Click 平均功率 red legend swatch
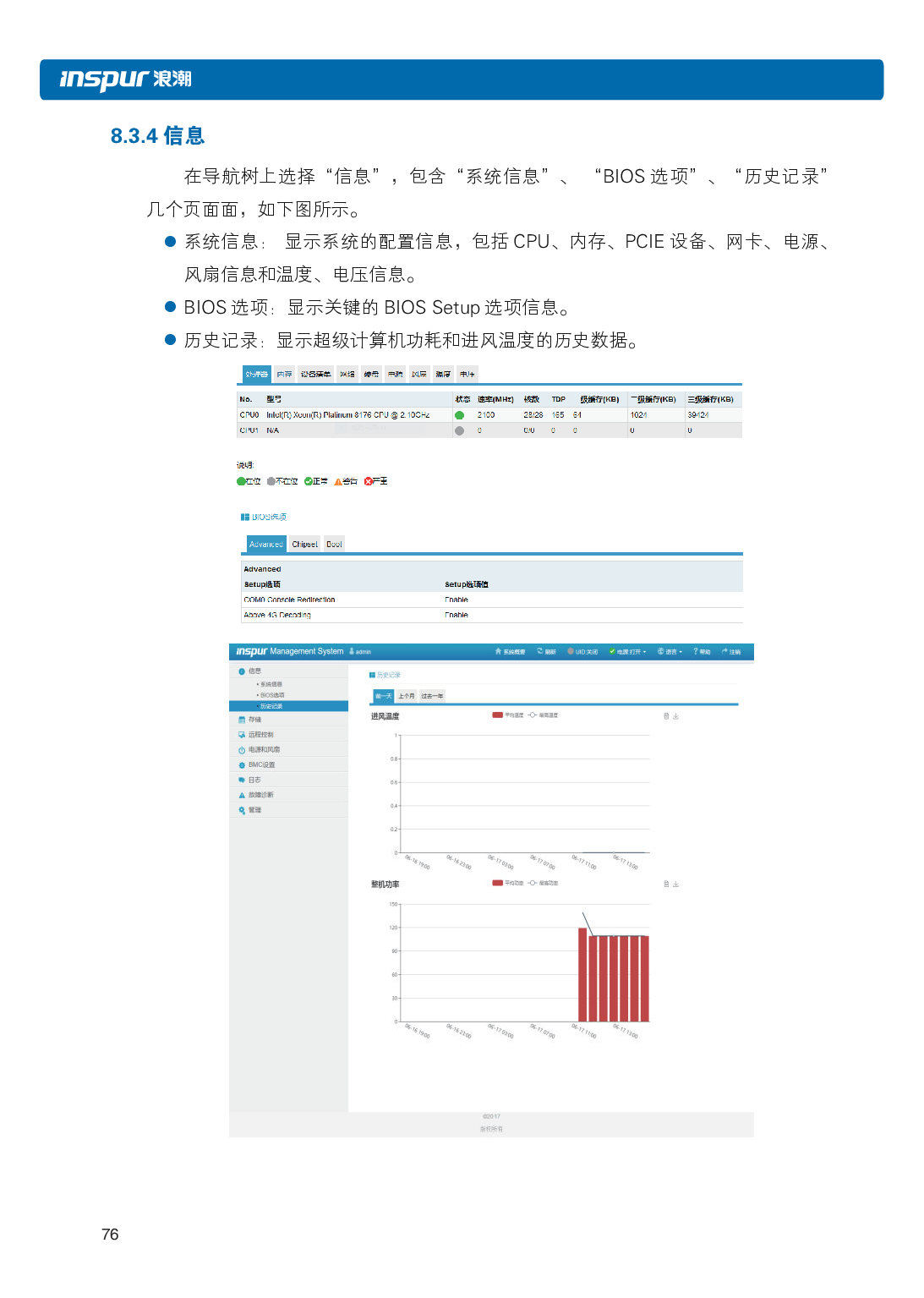The image size is (924, 1298). (x=498, y=883)
